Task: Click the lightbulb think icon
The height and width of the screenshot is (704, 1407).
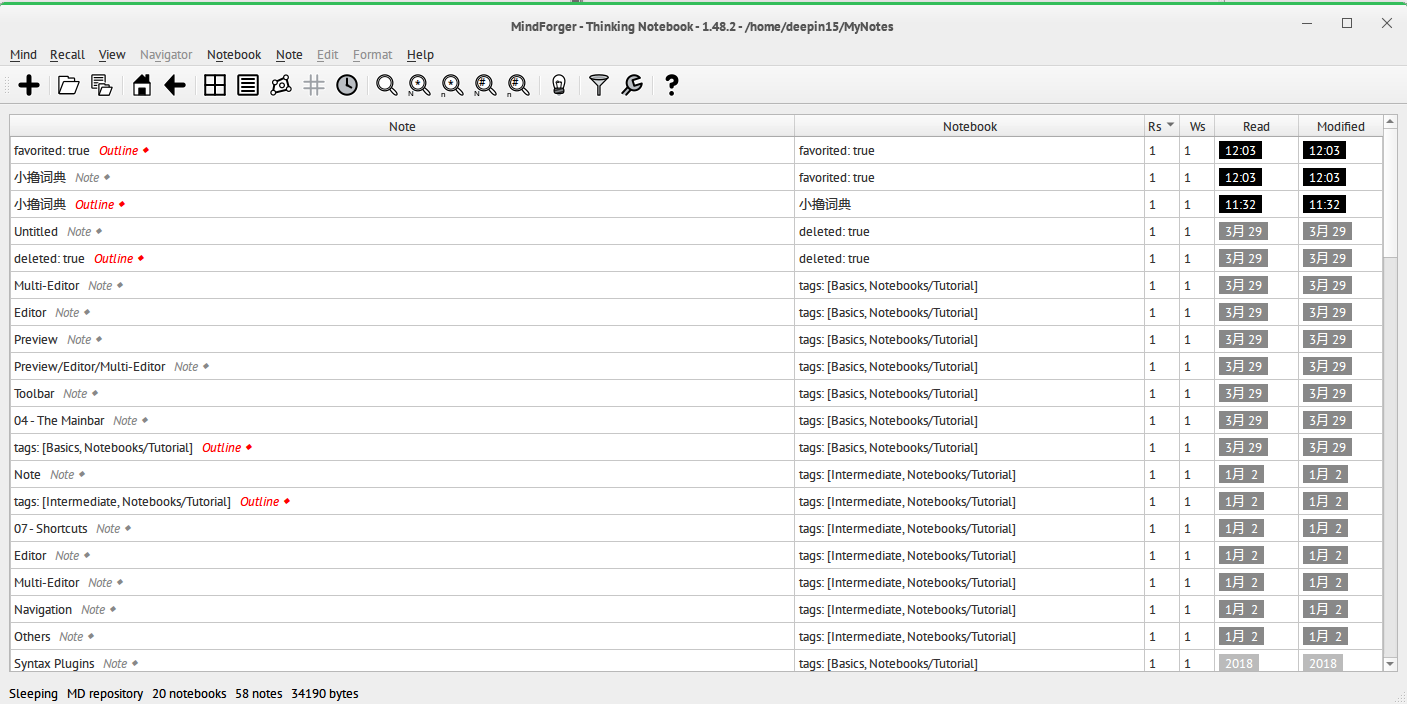Action: pyautogui.click(x=559, y=86)
